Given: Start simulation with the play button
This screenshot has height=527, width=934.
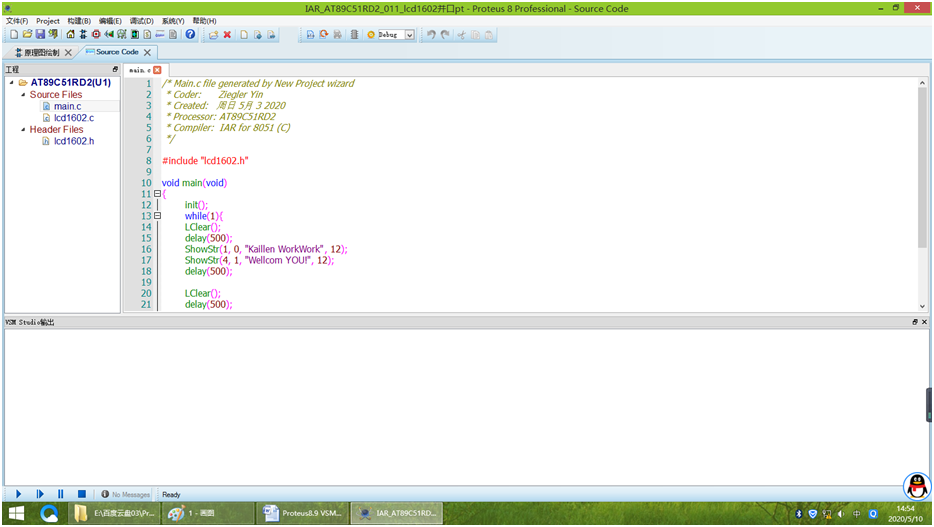Looking at the screenshot, I should click(18, 494).
